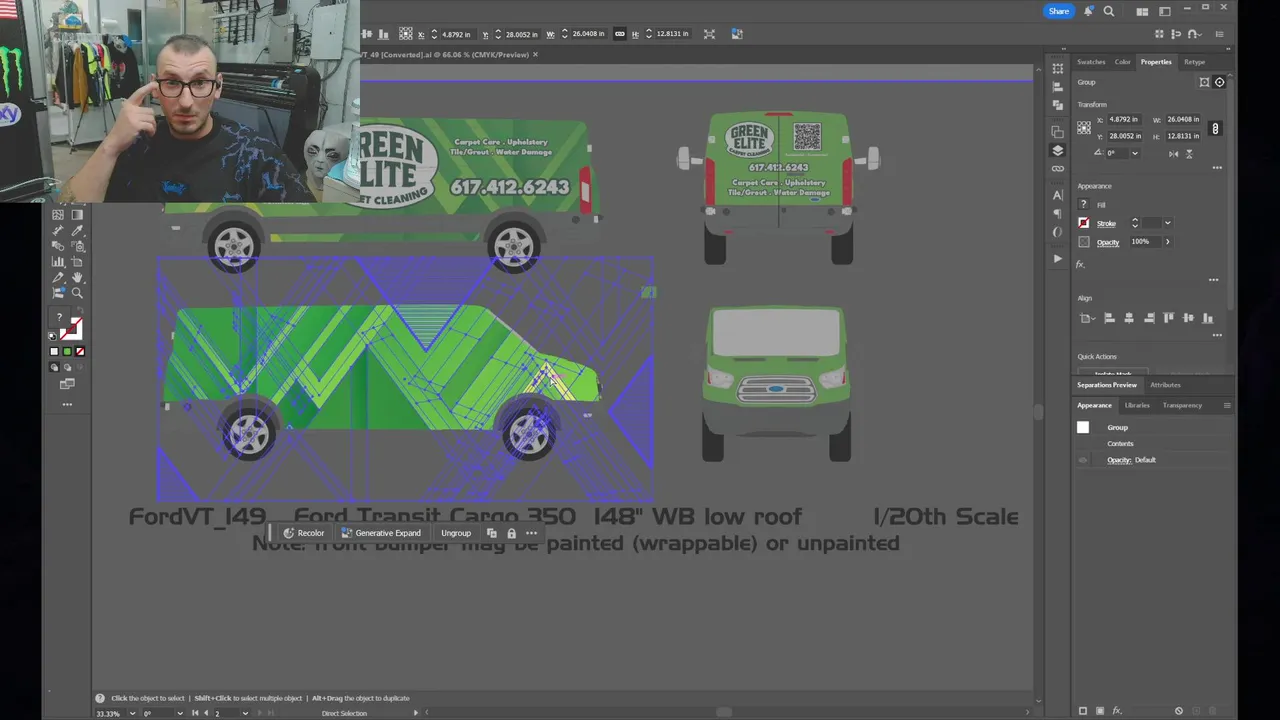Reset to default fill and stroke

coord(52,336)
